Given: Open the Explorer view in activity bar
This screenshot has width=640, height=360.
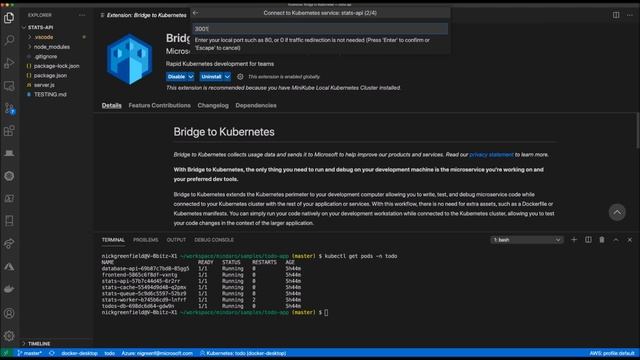Looking at the screenshot, I should (9, 18).
